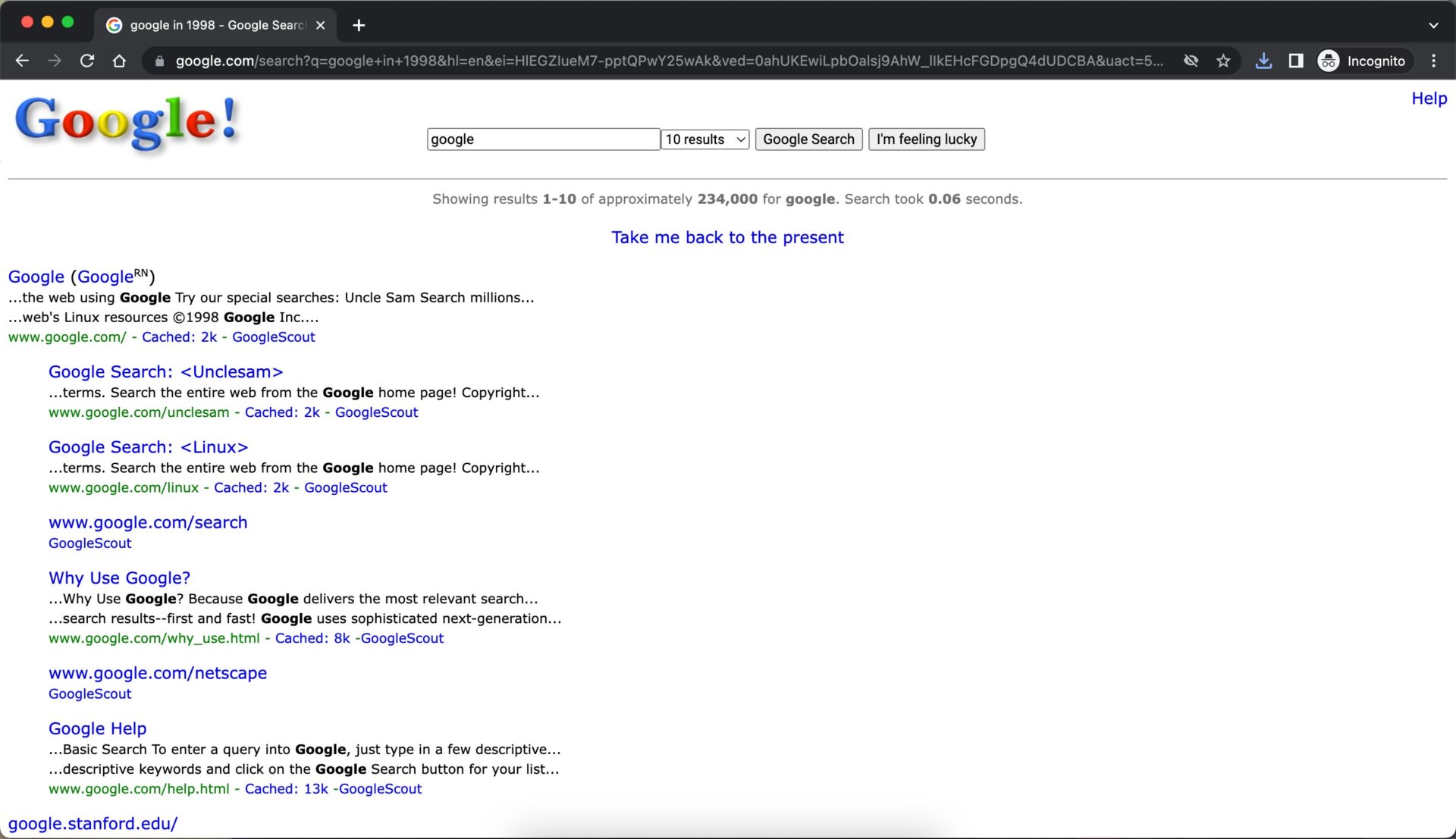This screenshot has height=839, width=1456.
Task: Reload the current page
Action: 86,61
